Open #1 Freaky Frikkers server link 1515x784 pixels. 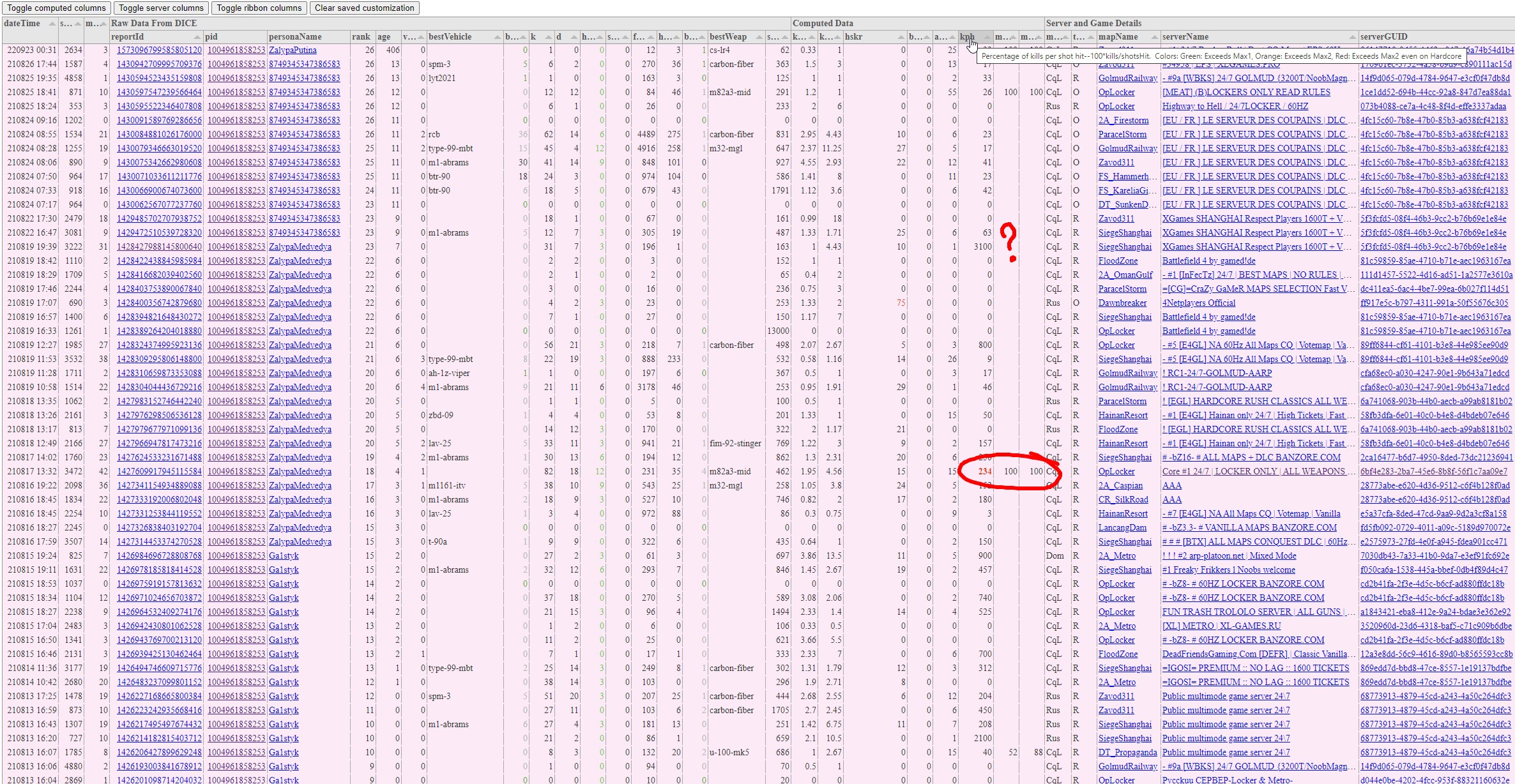1228,570
